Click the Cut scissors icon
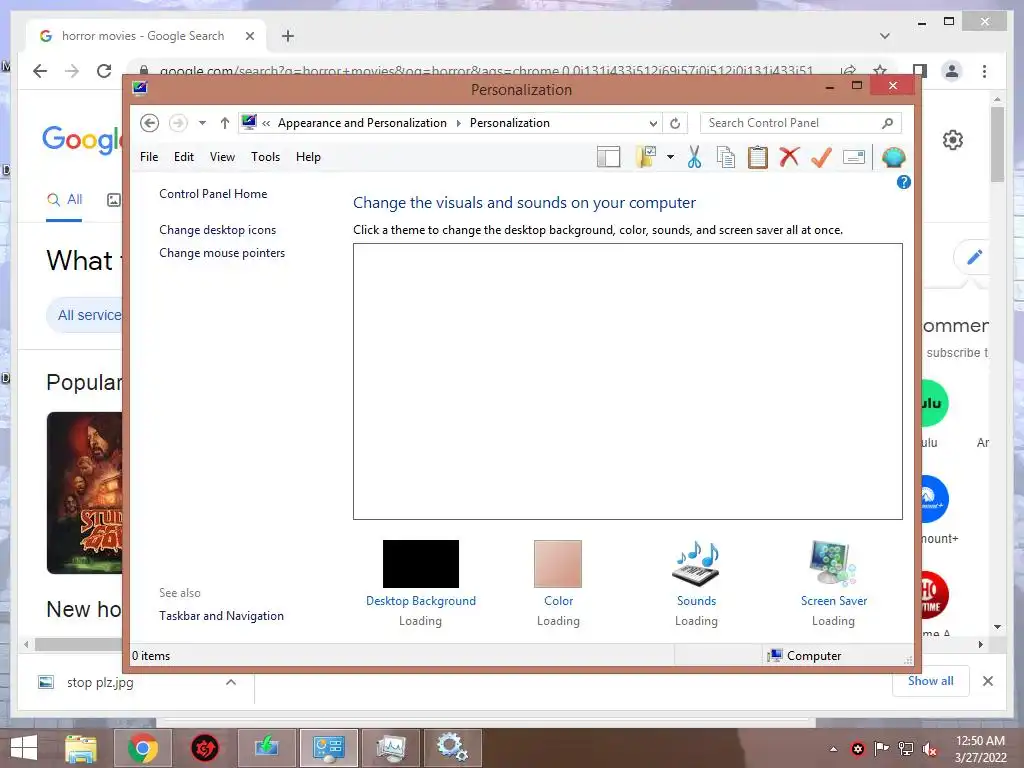This screenshot has height=768, width=1024. point(694,157)
